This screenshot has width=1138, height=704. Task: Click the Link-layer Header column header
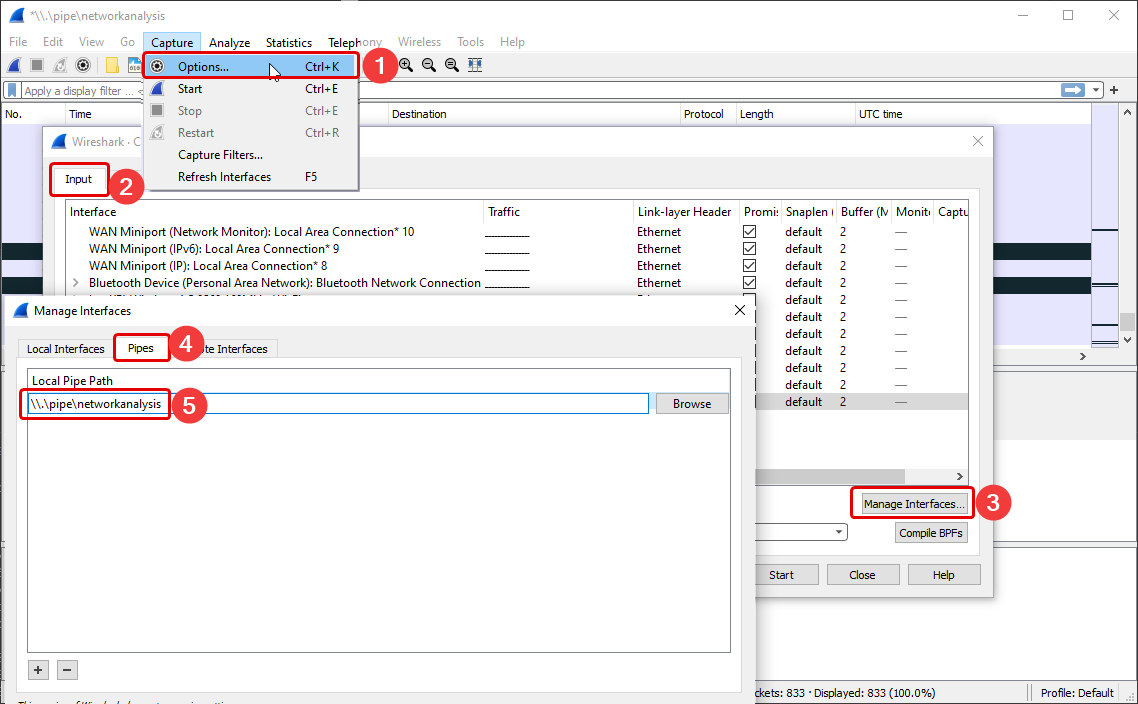[x=685, y=212]
